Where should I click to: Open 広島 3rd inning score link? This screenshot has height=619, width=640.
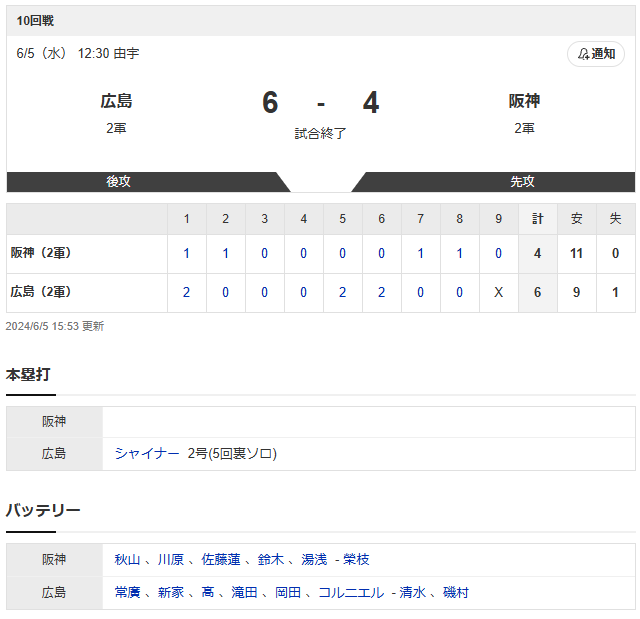pyautogui.click(x=264, y=293)
